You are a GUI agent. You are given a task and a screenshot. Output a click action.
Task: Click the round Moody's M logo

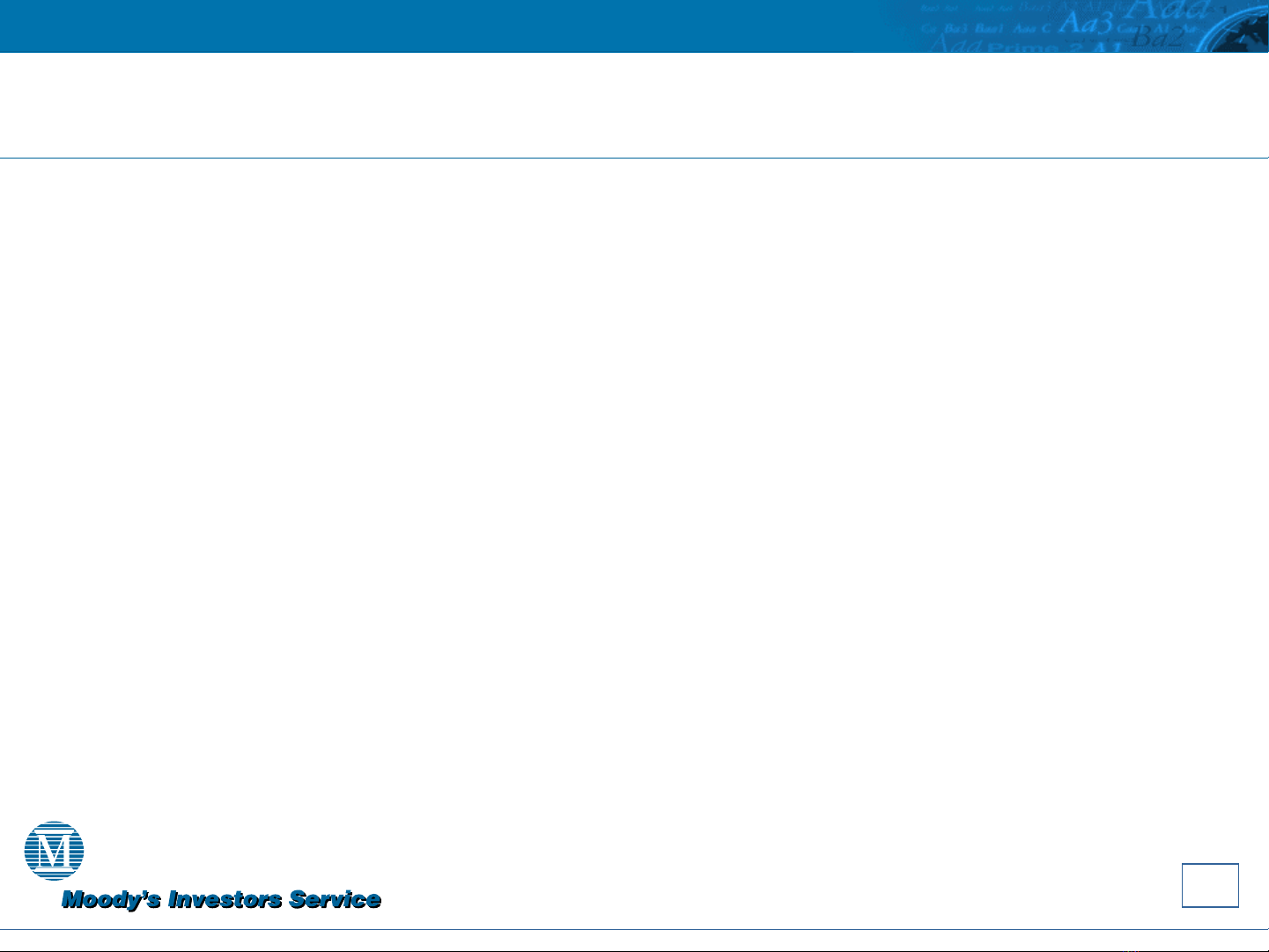[54, 851]
